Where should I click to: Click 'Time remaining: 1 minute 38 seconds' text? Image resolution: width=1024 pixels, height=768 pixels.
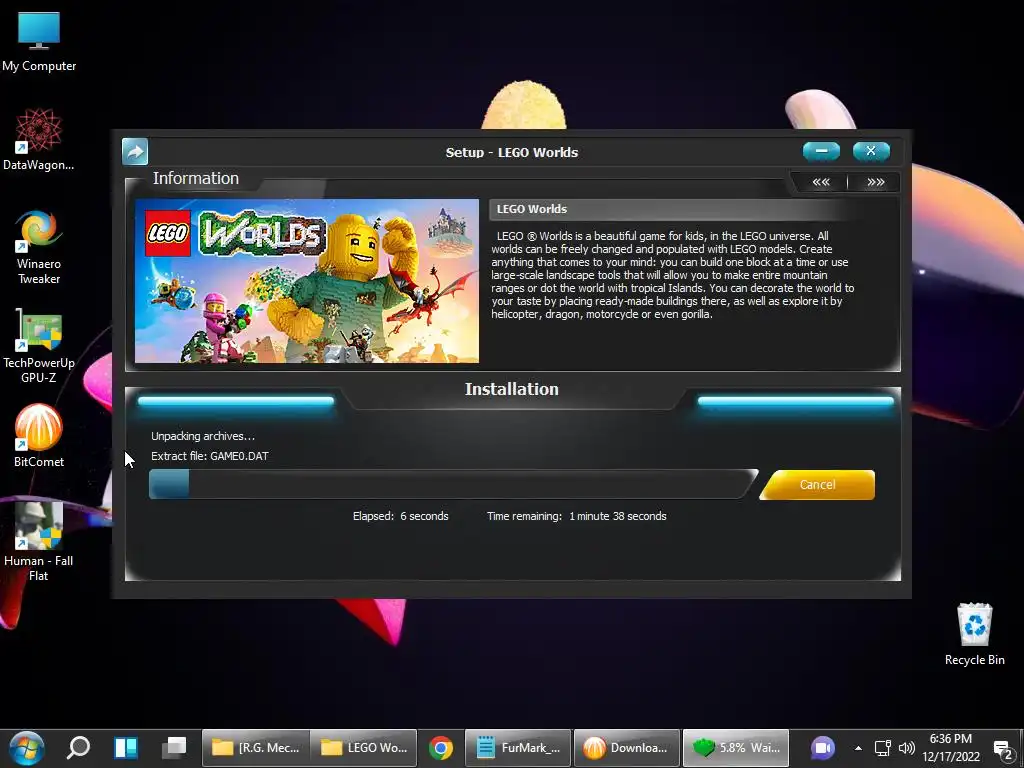(577, 516)
